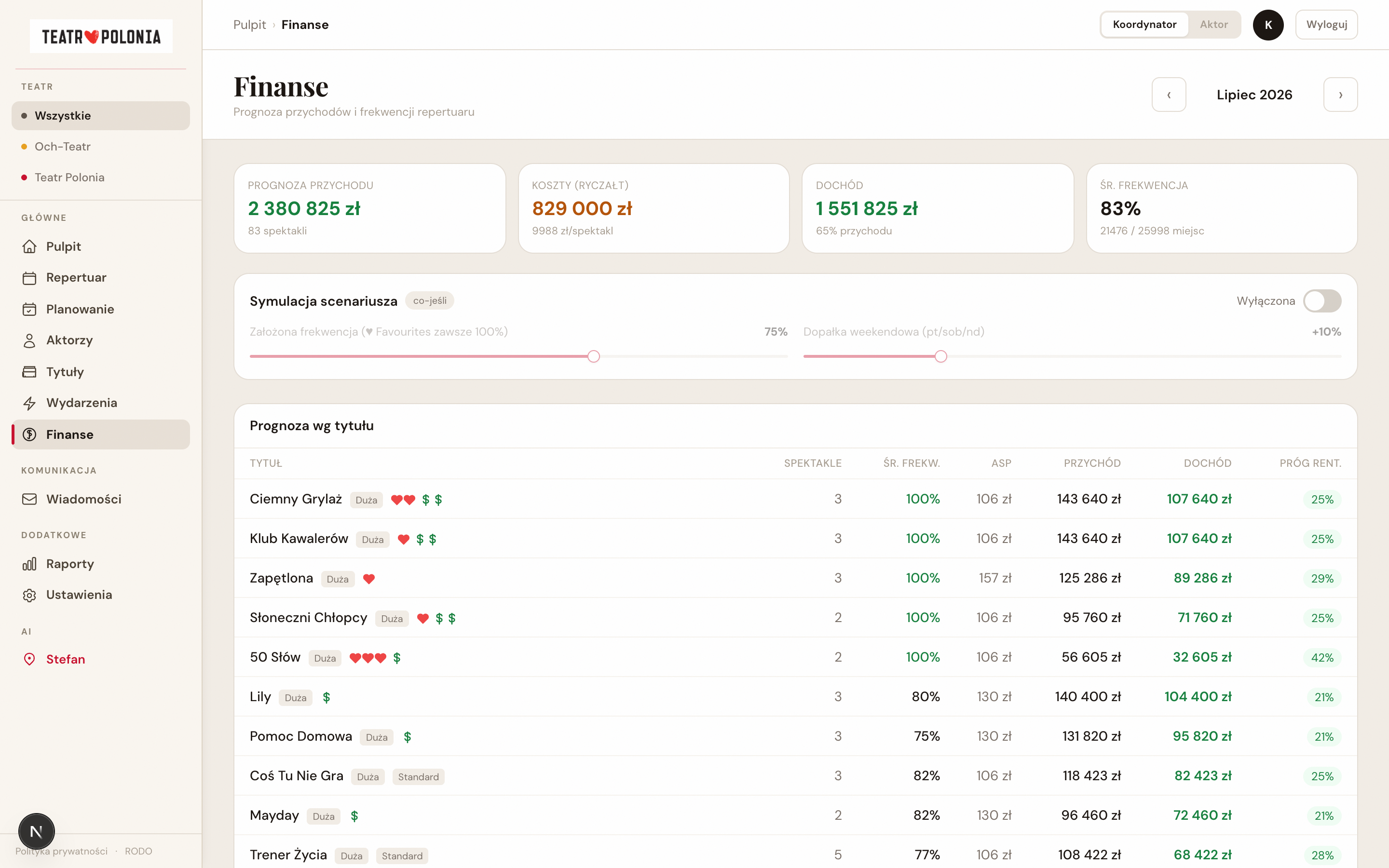
Task: Click the Duża tag on Zapętlona
Action: point(338,579)
